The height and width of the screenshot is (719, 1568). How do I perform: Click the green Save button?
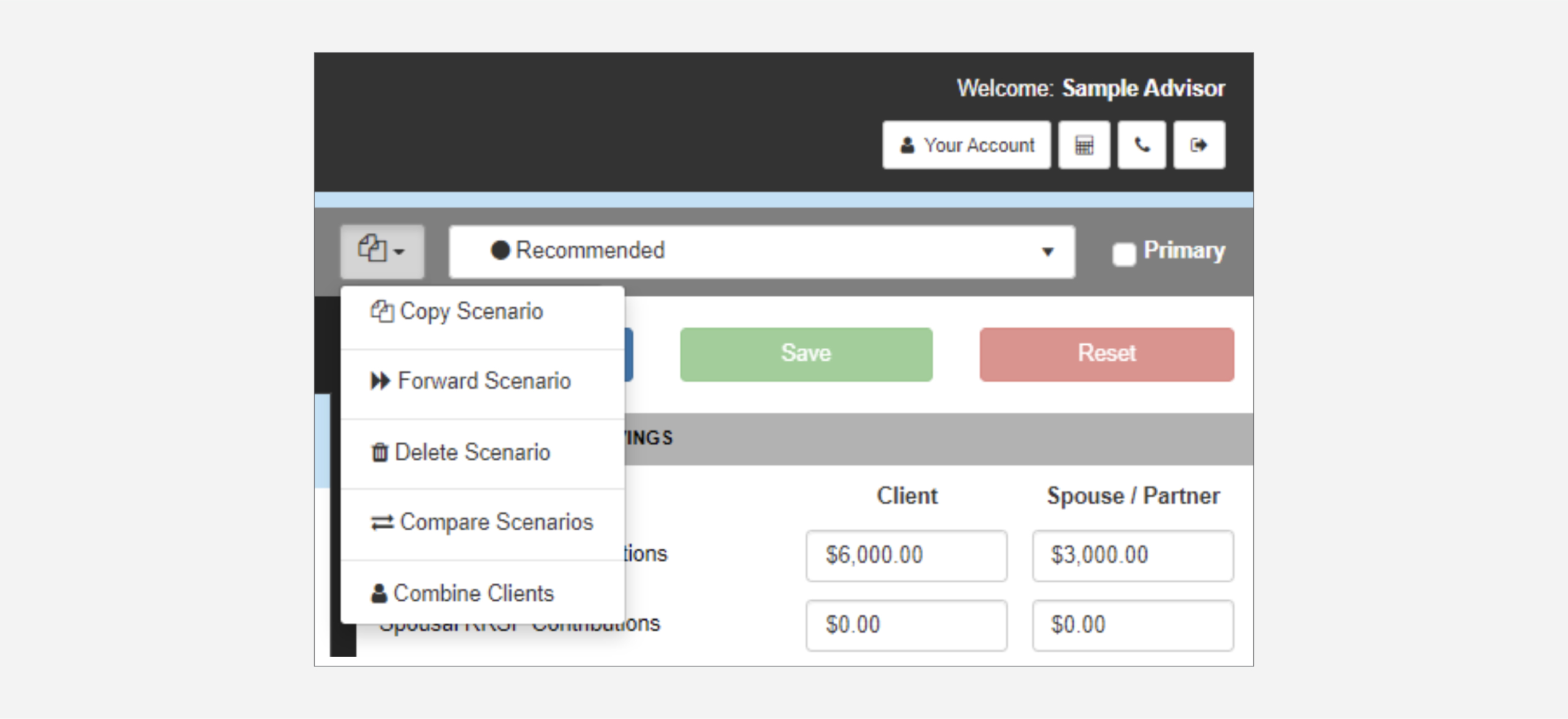805,354
